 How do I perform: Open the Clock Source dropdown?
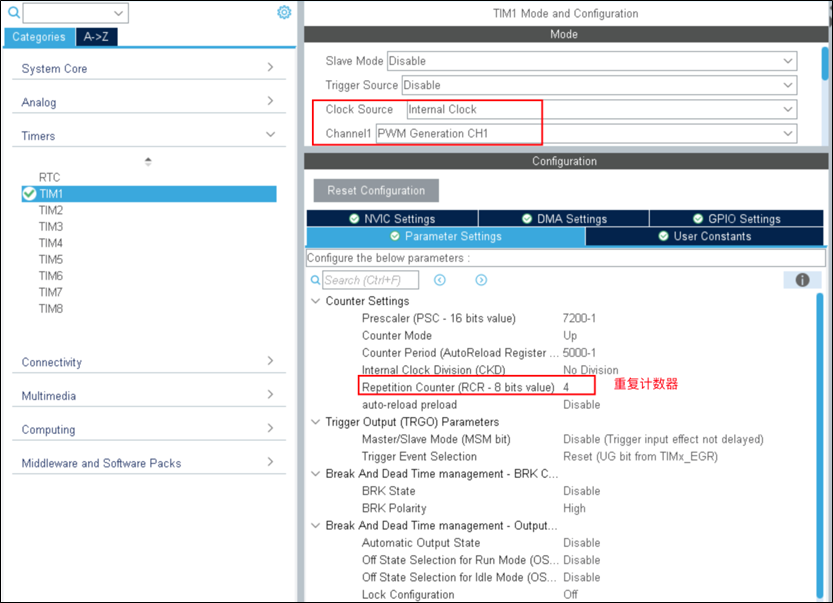[788, 109]
